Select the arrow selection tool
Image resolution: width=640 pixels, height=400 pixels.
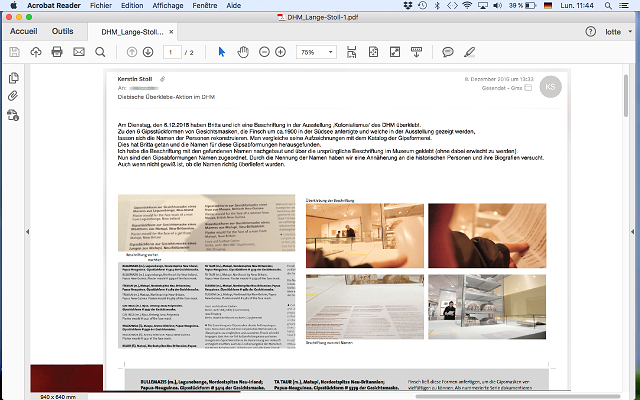tap(222, 52)
